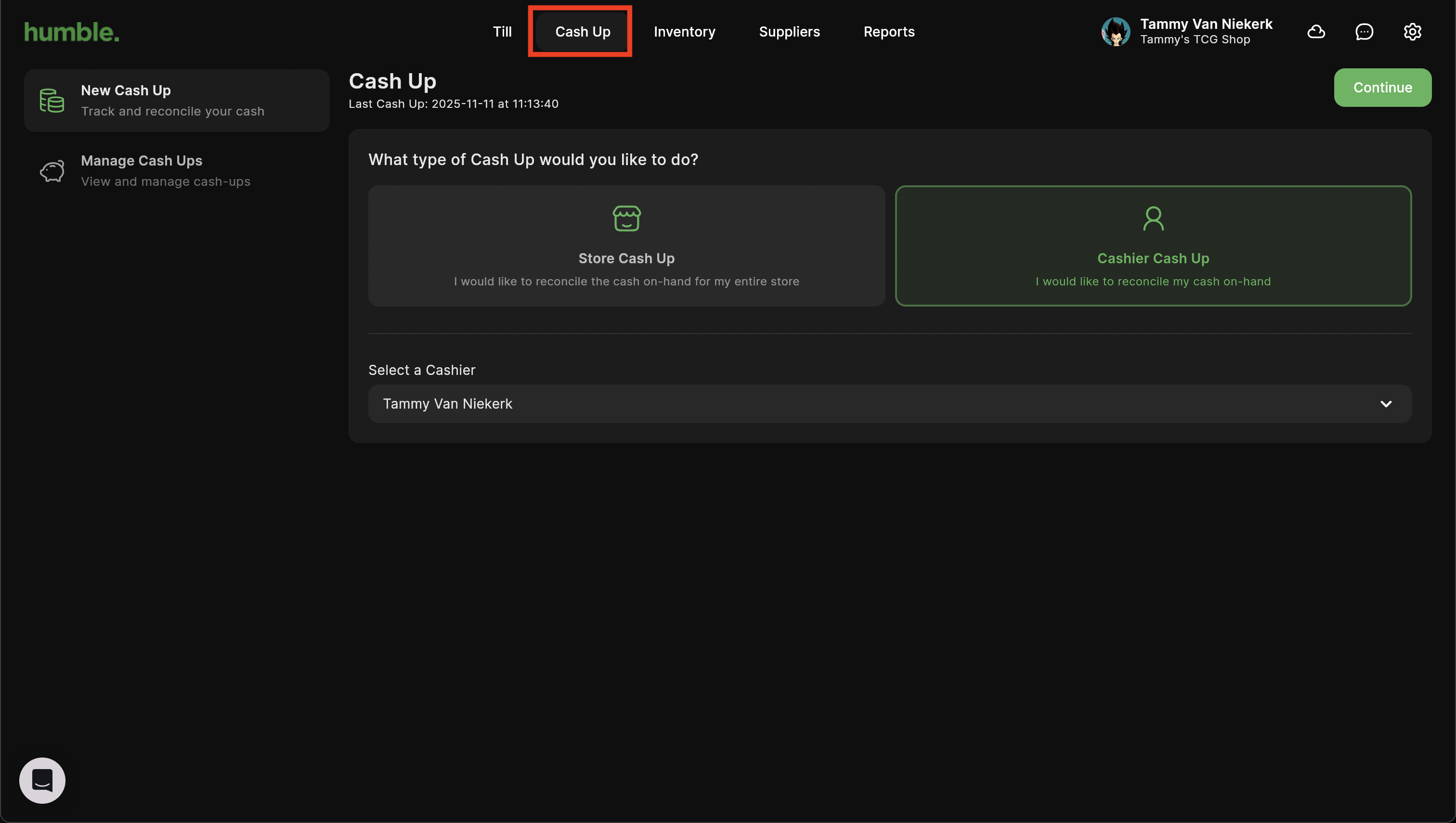Open the support chat widget bubble

[42, 780]
